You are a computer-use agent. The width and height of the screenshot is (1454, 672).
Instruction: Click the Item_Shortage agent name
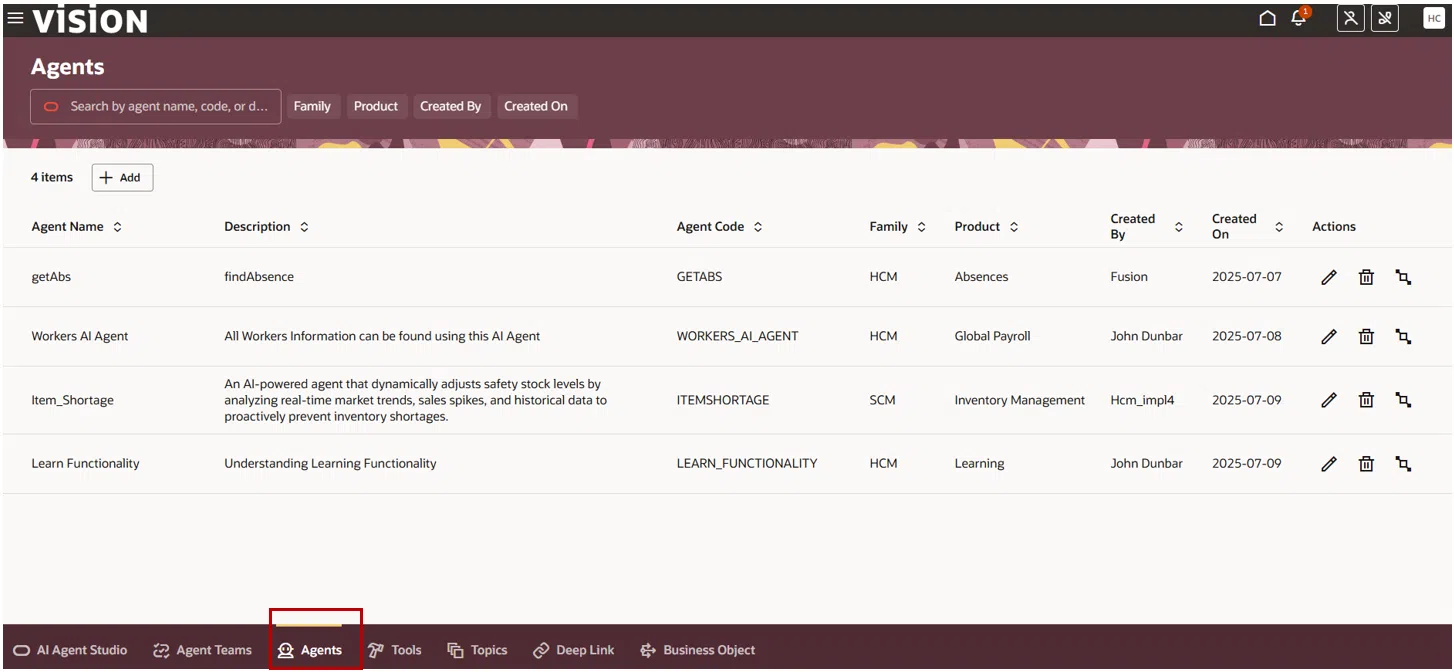point(72,400)
